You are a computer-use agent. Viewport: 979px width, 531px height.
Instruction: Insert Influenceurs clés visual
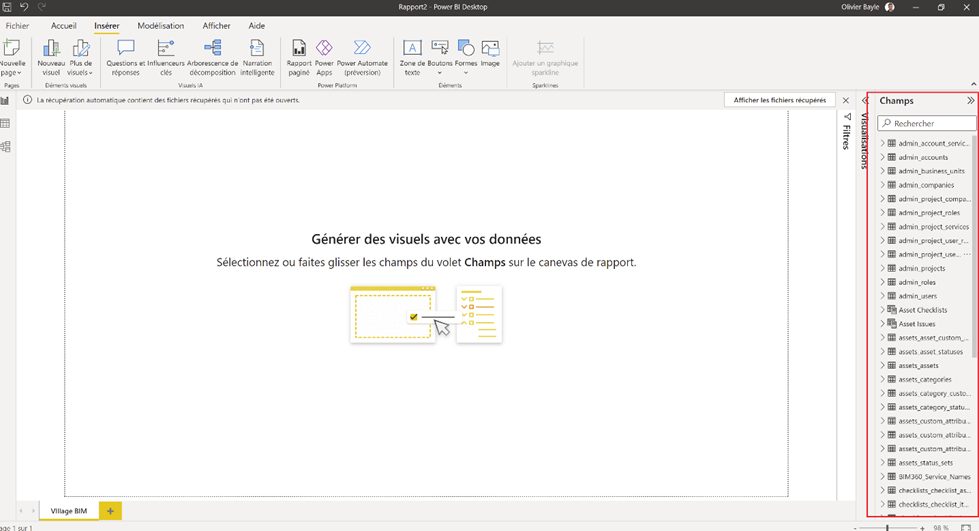165,57
